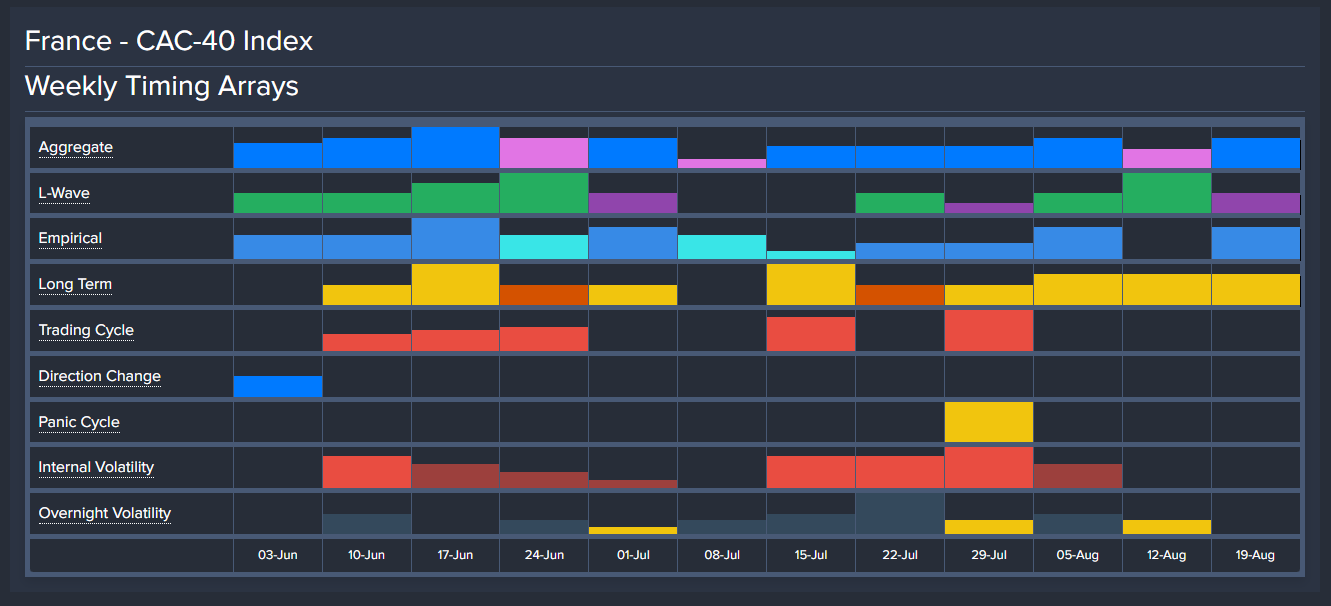Click the France - CAC-40 Index heading
Image resolution: width=1331 pixels, height=606 pixels.
169,41
